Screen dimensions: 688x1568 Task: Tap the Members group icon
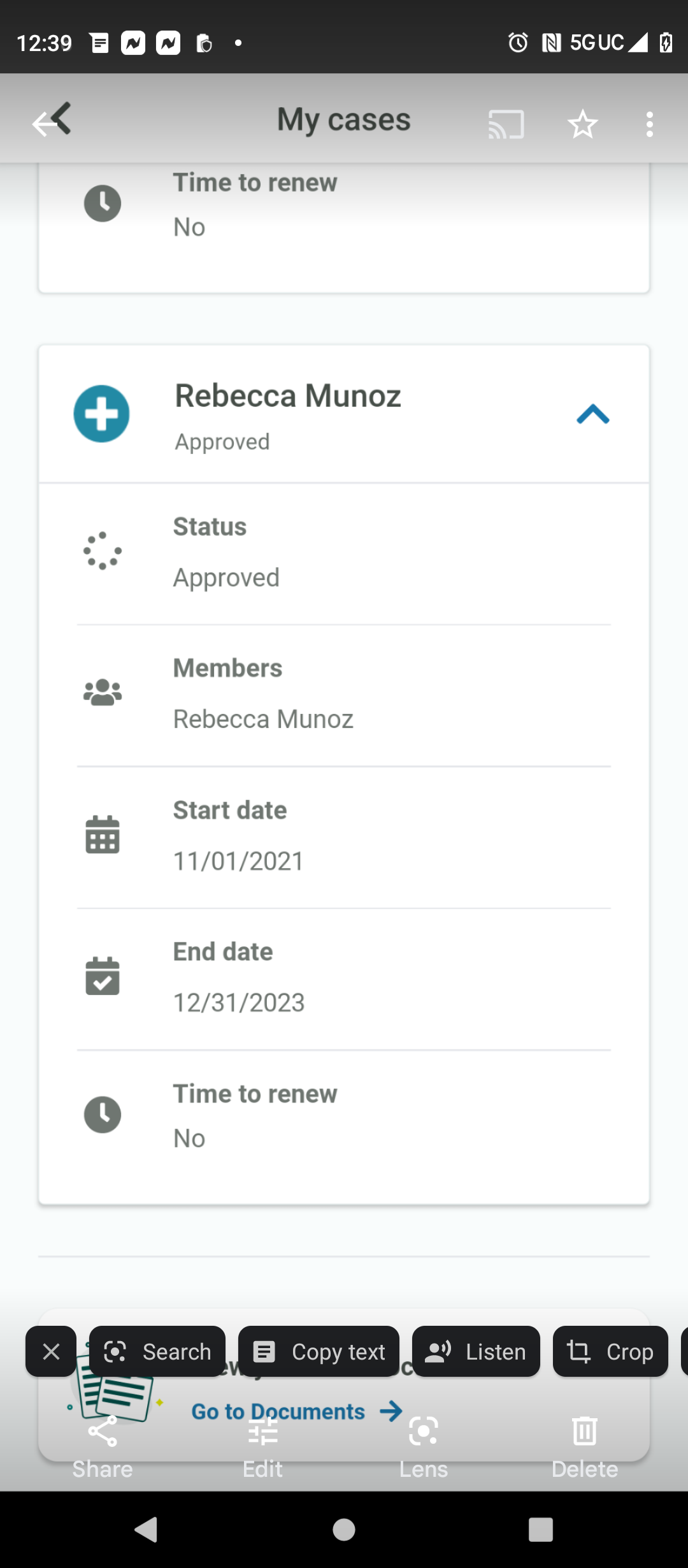pos(103,692)
